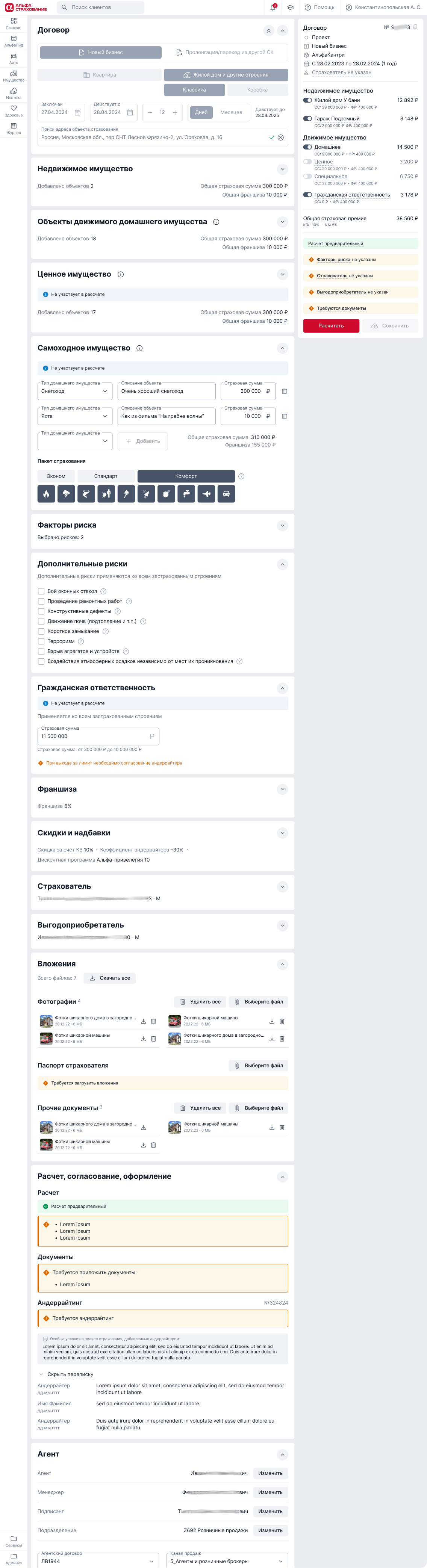Select the water leak (faucet) risk icon
The image size is (427, 1568).
[186, 494]
